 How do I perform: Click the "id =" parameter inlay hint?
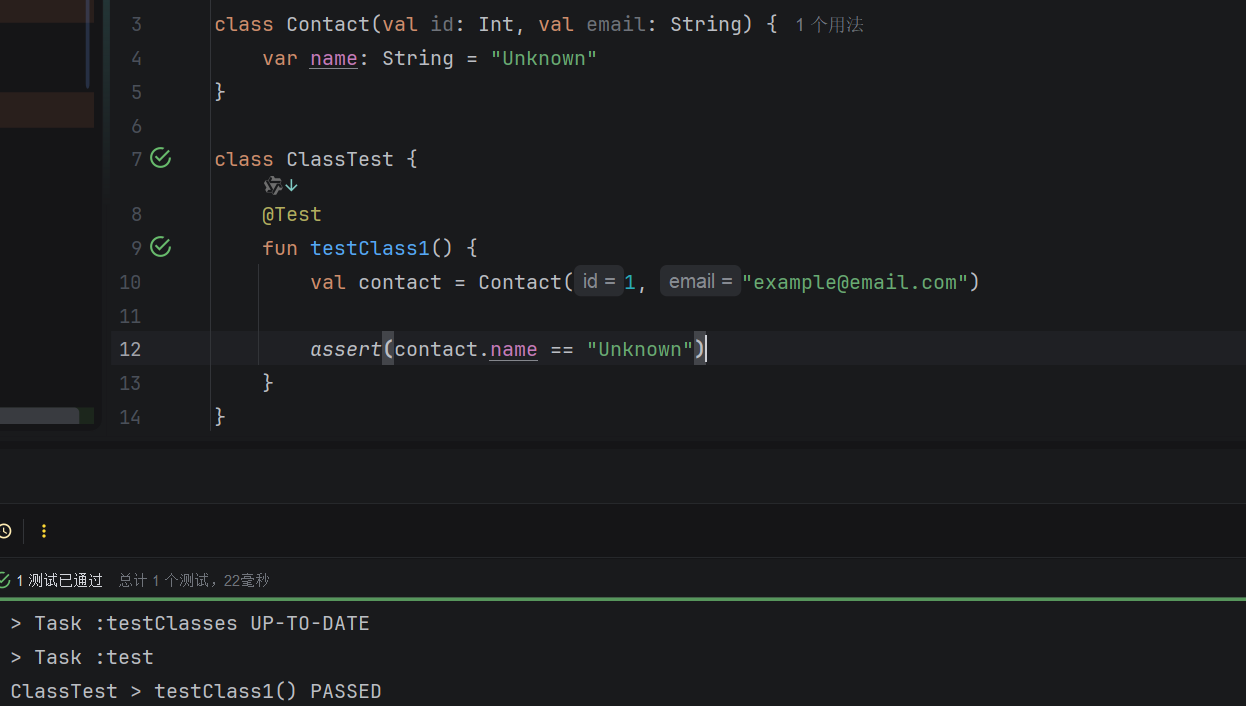598,282
